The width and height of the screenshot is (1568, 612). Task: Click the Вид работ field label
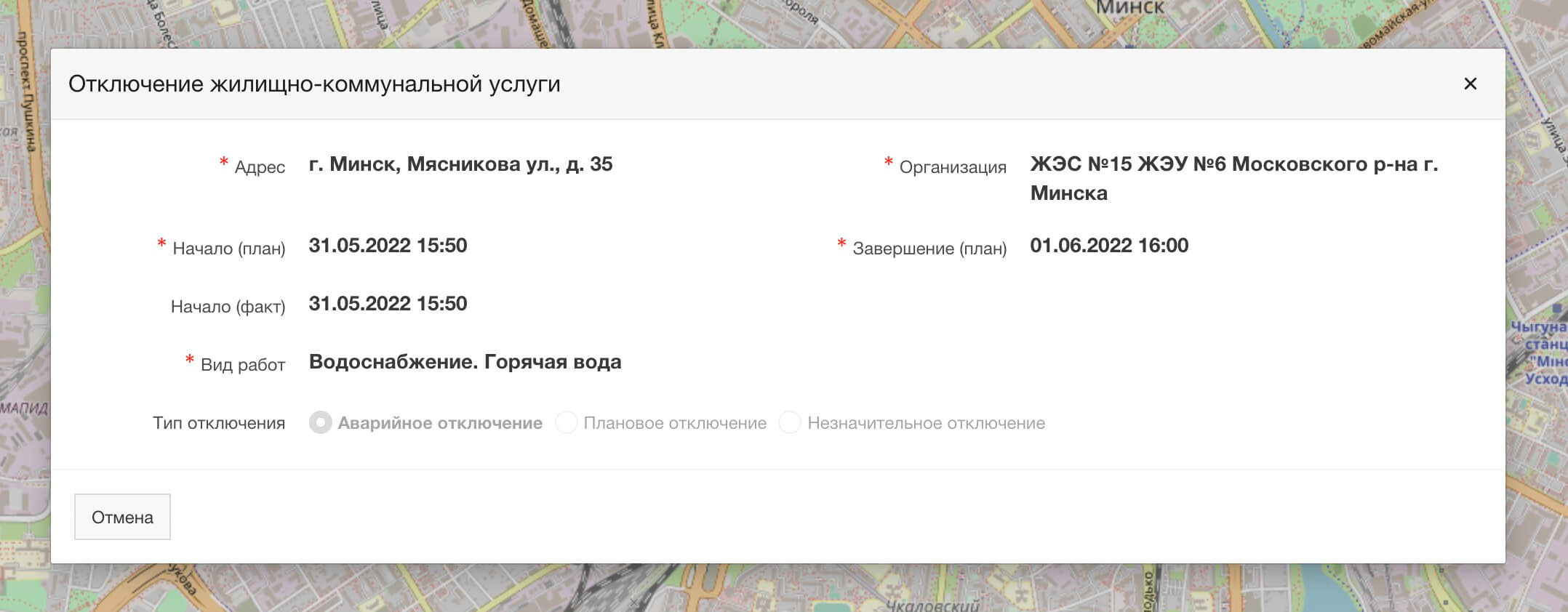click(243, 365)
